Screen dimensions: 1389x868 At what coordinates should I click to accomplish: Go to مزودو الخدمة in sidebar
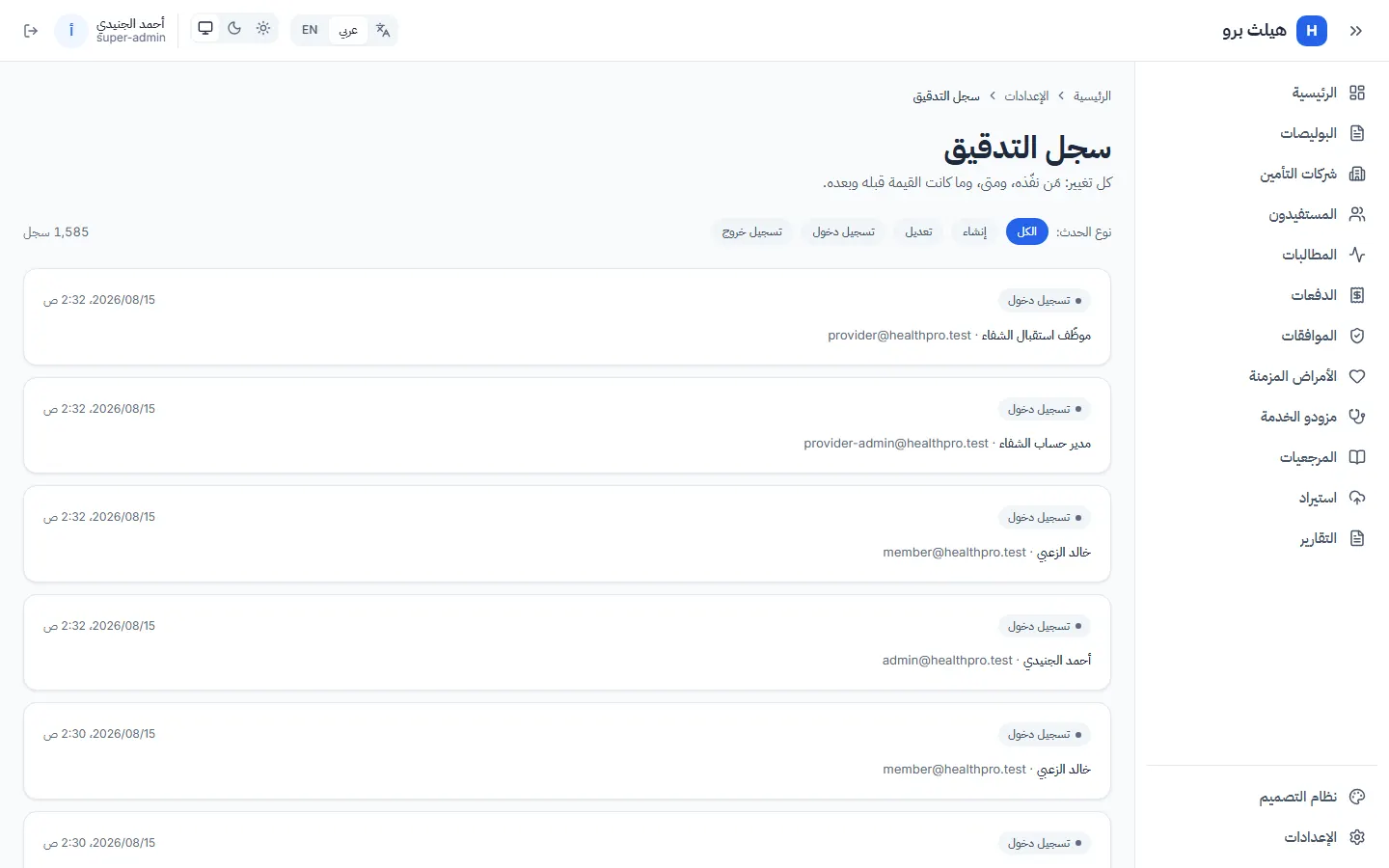click(x=1262, y=417)
